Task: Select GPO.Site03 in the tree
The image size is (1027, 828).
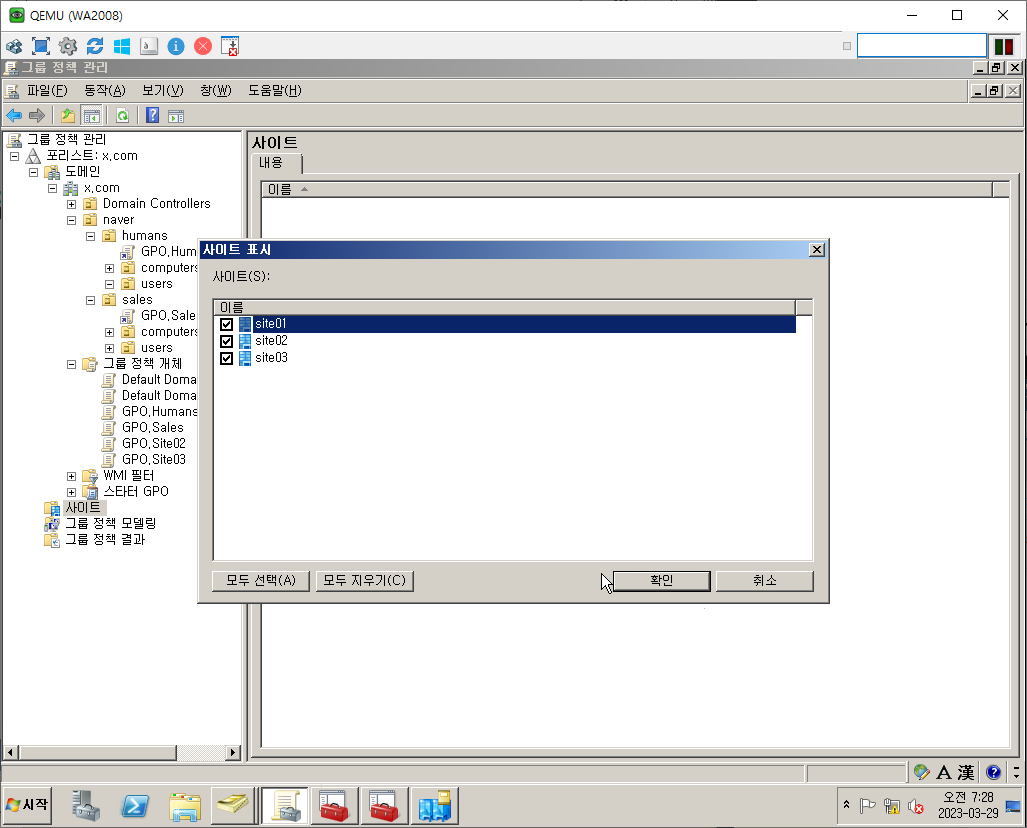Action: 153,460
